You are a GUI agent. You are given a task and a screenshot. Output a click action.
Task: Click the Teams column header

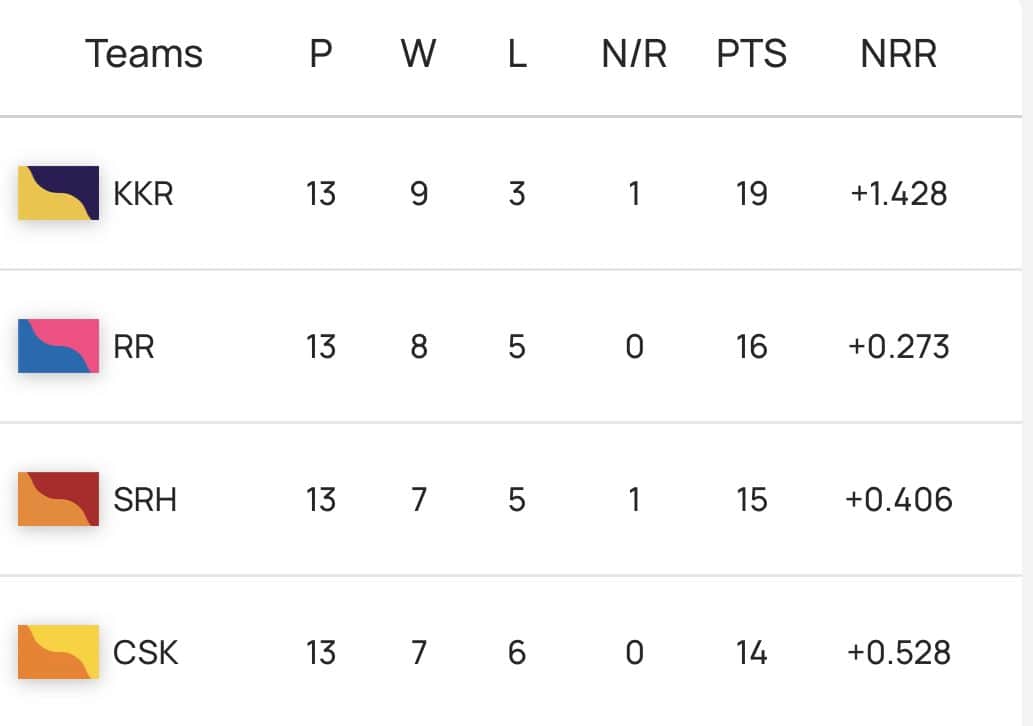tap(144, 54)
